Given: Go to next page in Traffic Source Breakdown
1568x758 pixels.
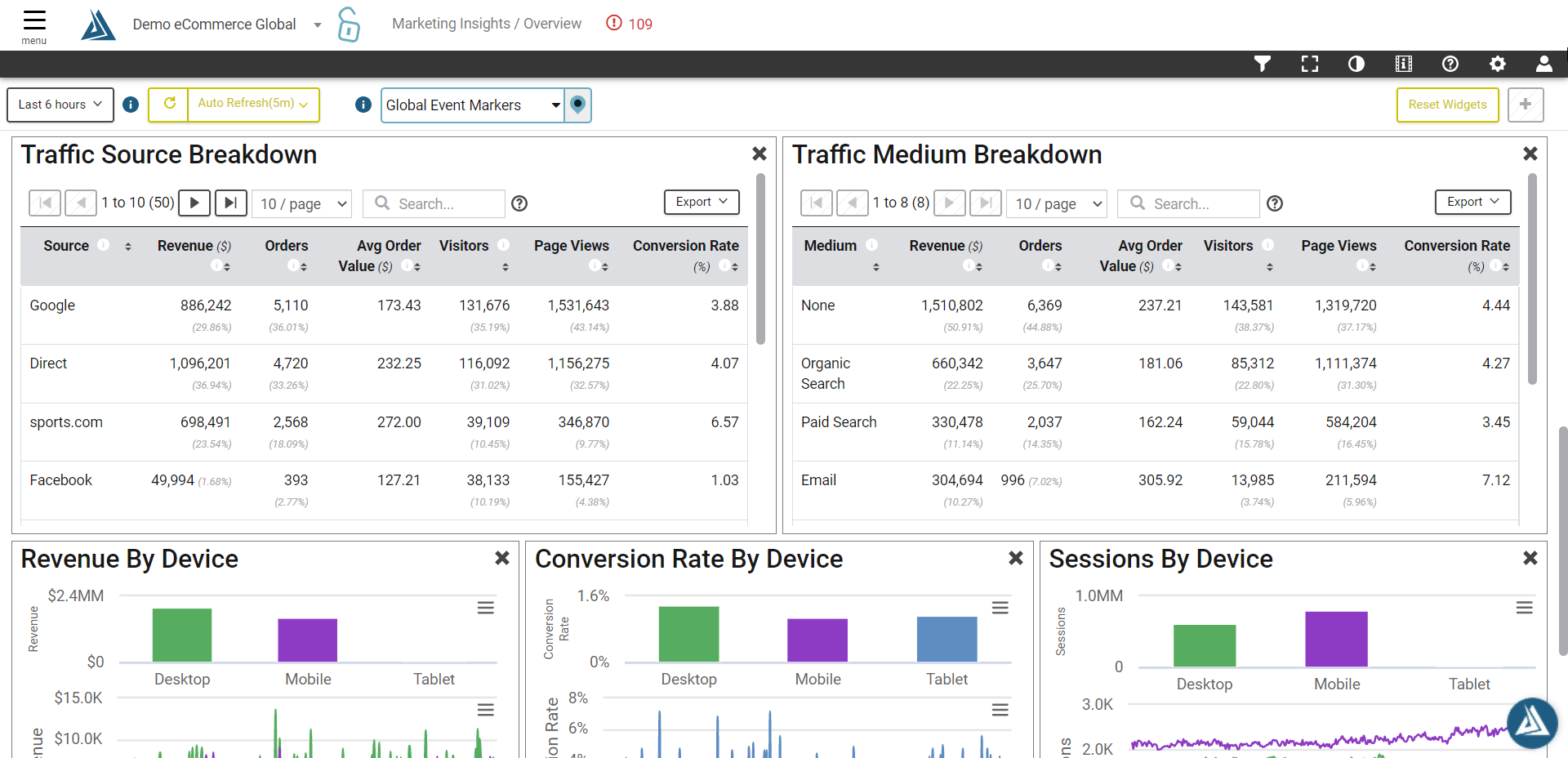Looking at the screenshot, I should click(194, 203).
